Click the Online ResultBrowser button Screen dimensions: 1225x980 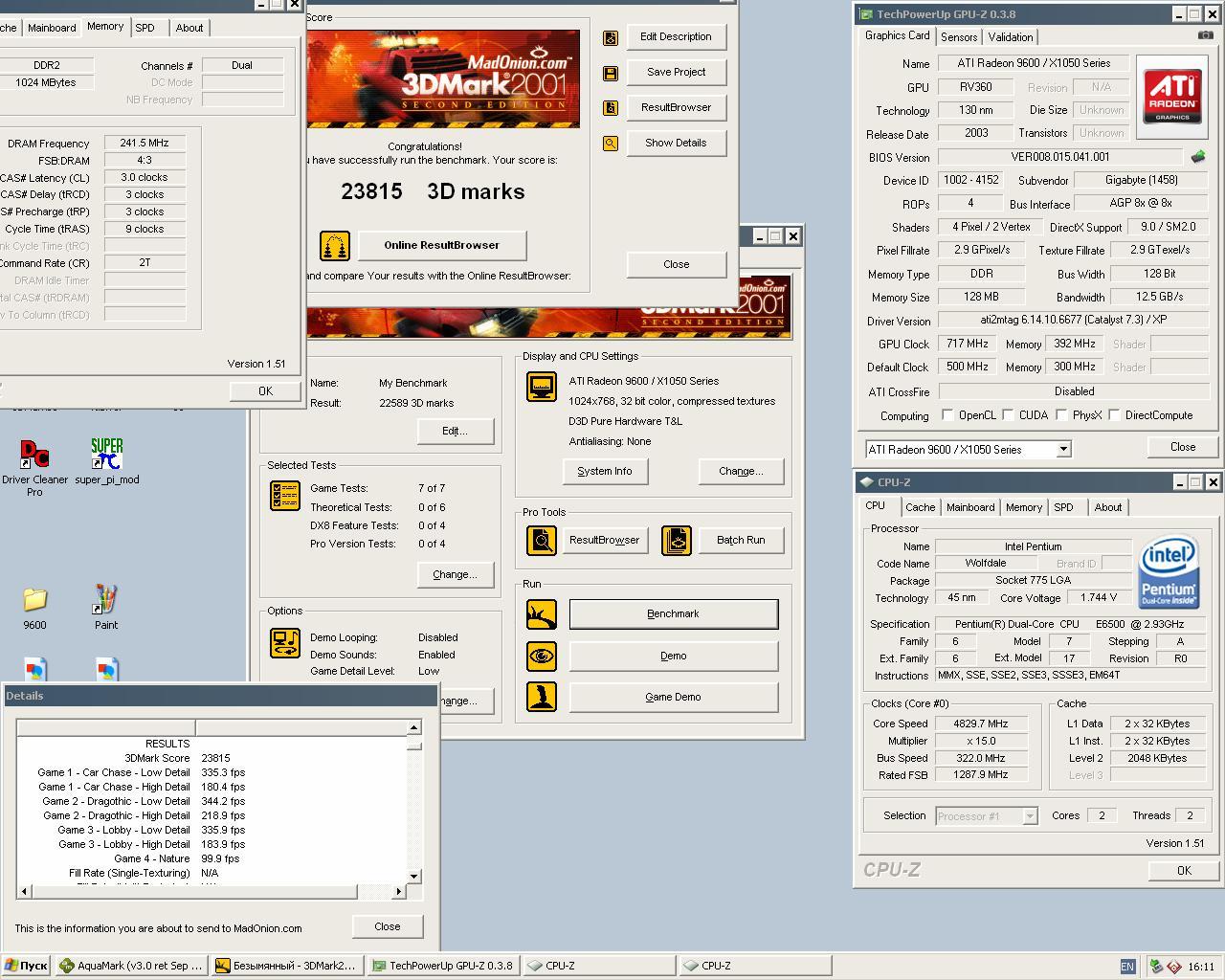(441, 245)
